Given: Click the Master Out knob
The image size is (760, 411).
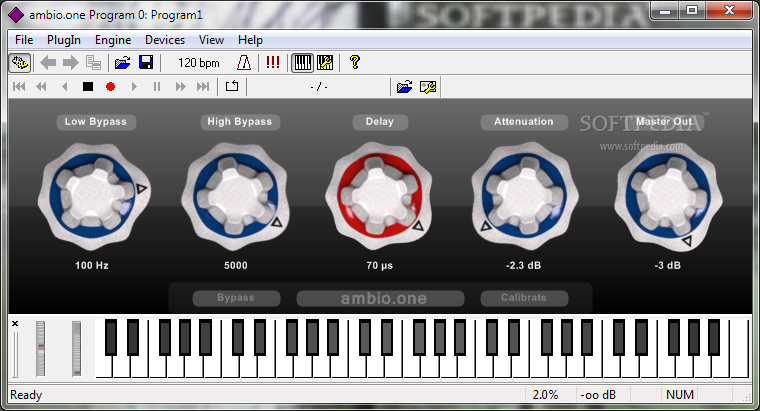Looking at the screenshot, I should pyautogui.click(x=668, y=196).
